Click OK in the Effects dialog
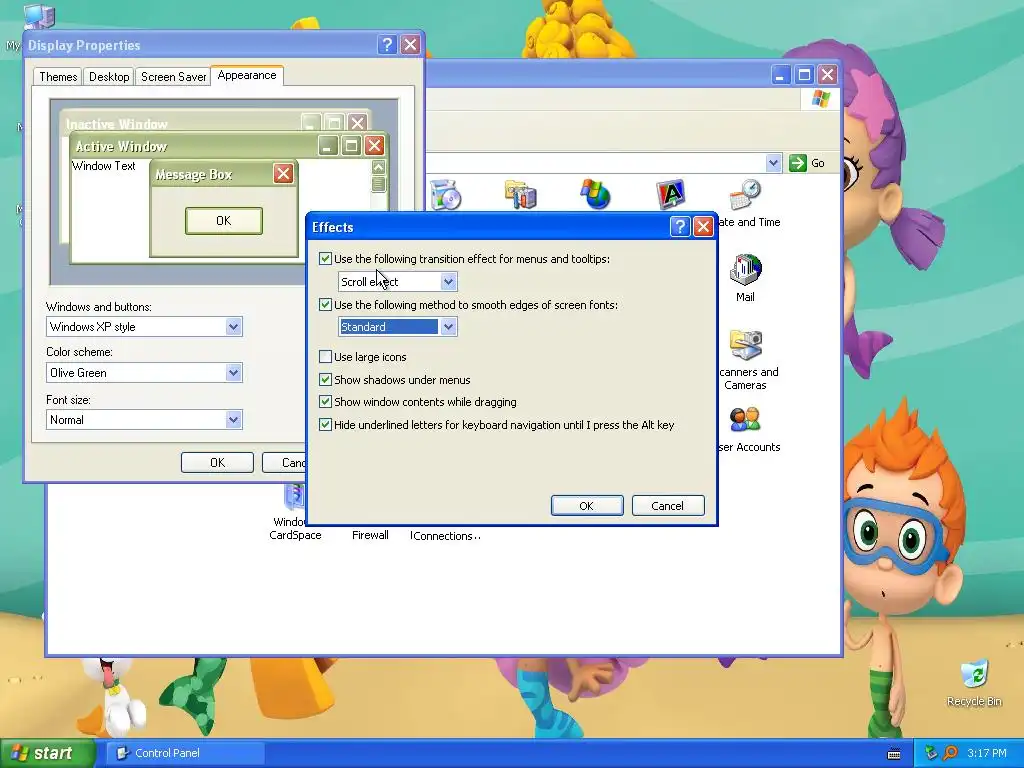This screenshot has width=1024, height=768. point(586,505)
